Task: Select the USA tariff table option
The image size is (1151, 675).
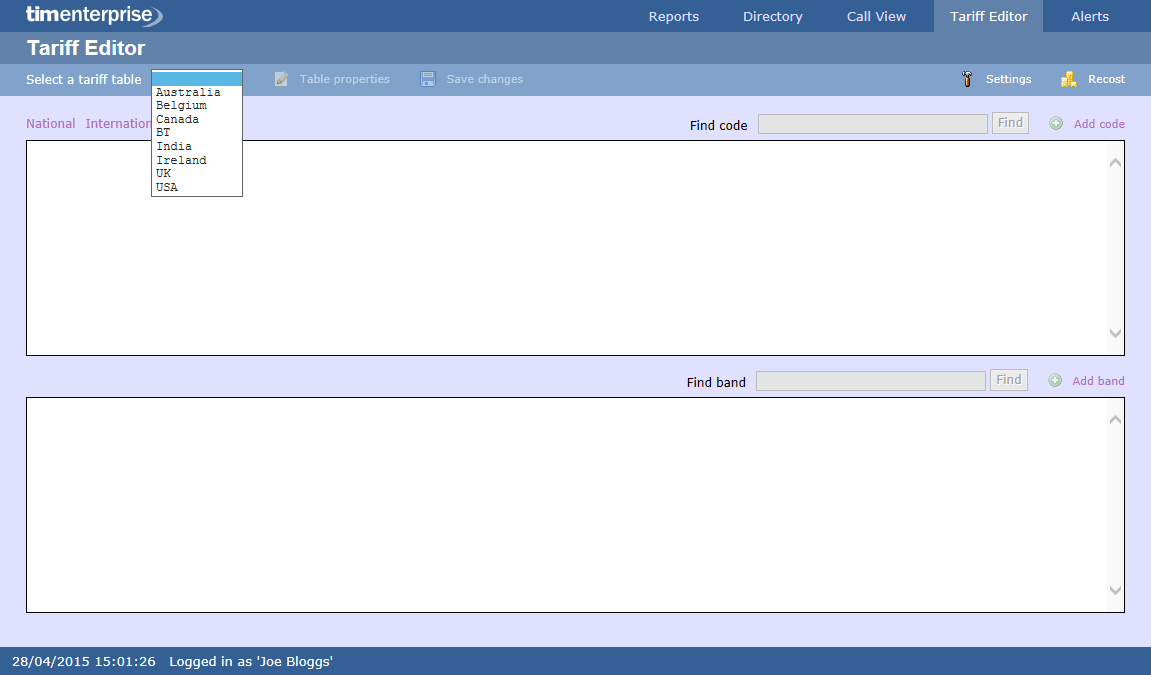Action: coord(167,187)
